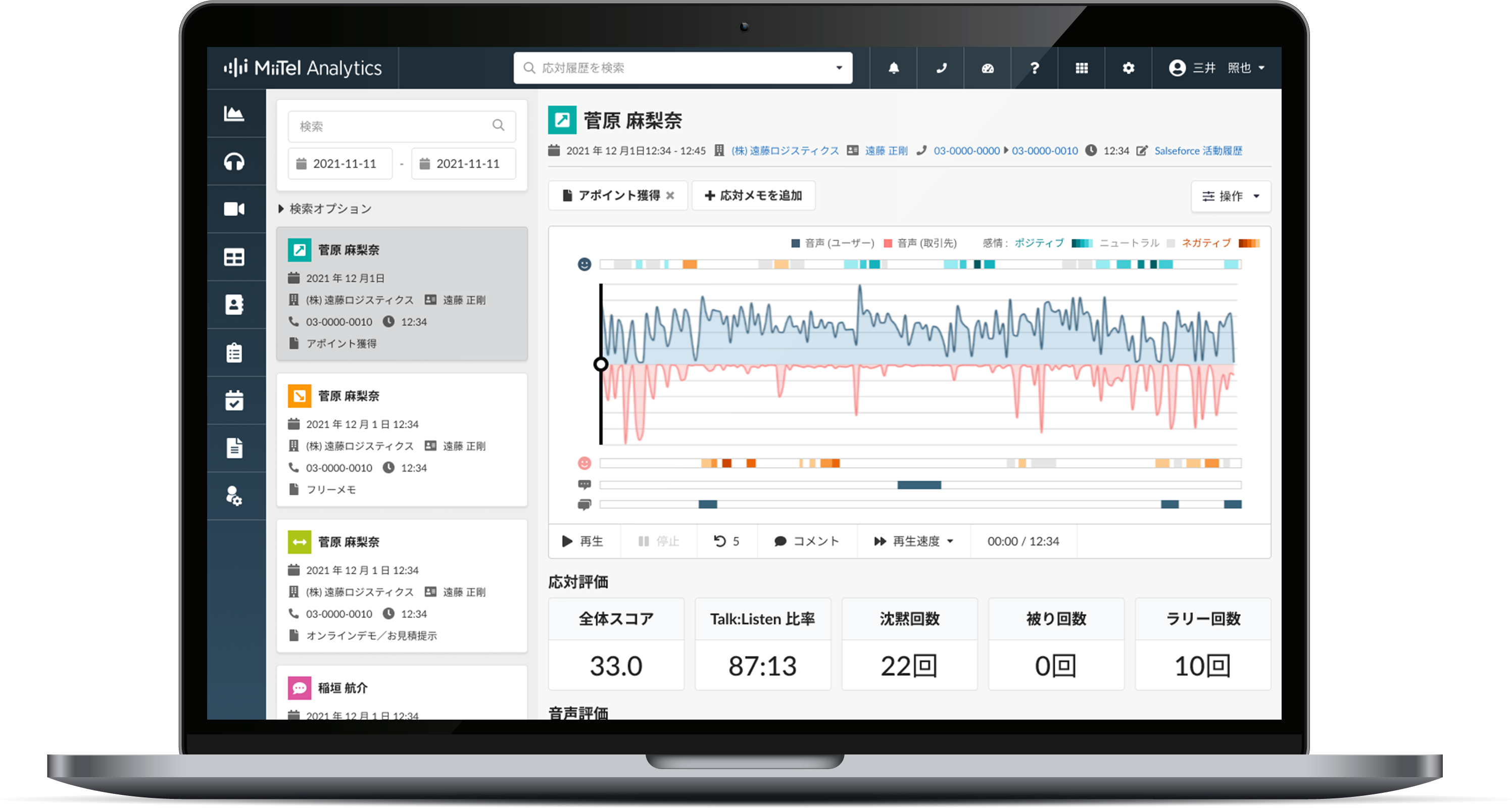Click the playback position handle on waveform
Image resolution: width=1512 pixels, height=808 pixels.
pyautogui.click(x=601, y=365)
